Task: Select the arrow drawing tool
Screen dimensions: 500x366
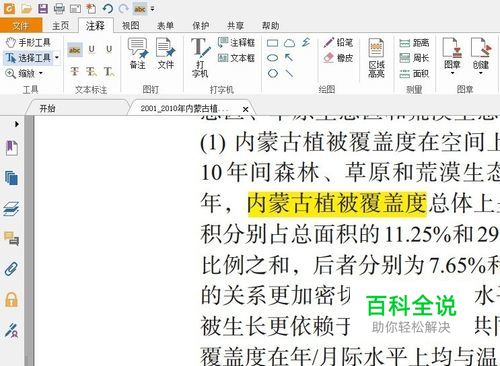Action: pyautogui.click(x=289, y=58)
